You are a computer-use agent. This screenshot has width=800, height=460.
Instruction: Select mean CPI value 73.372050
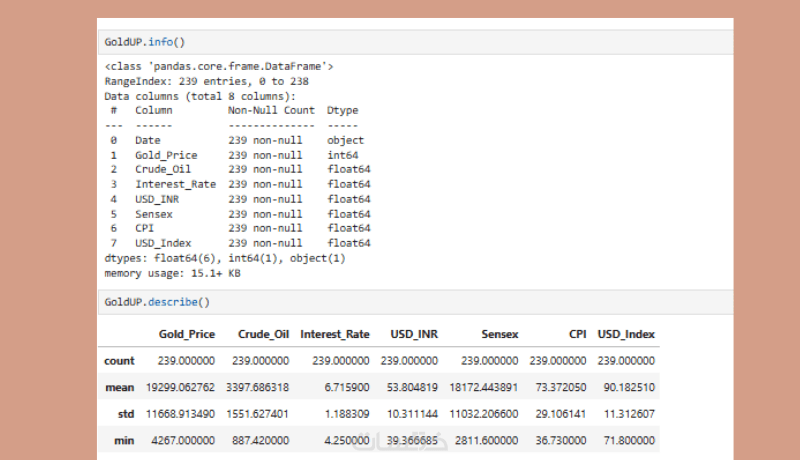pos(561,388)
